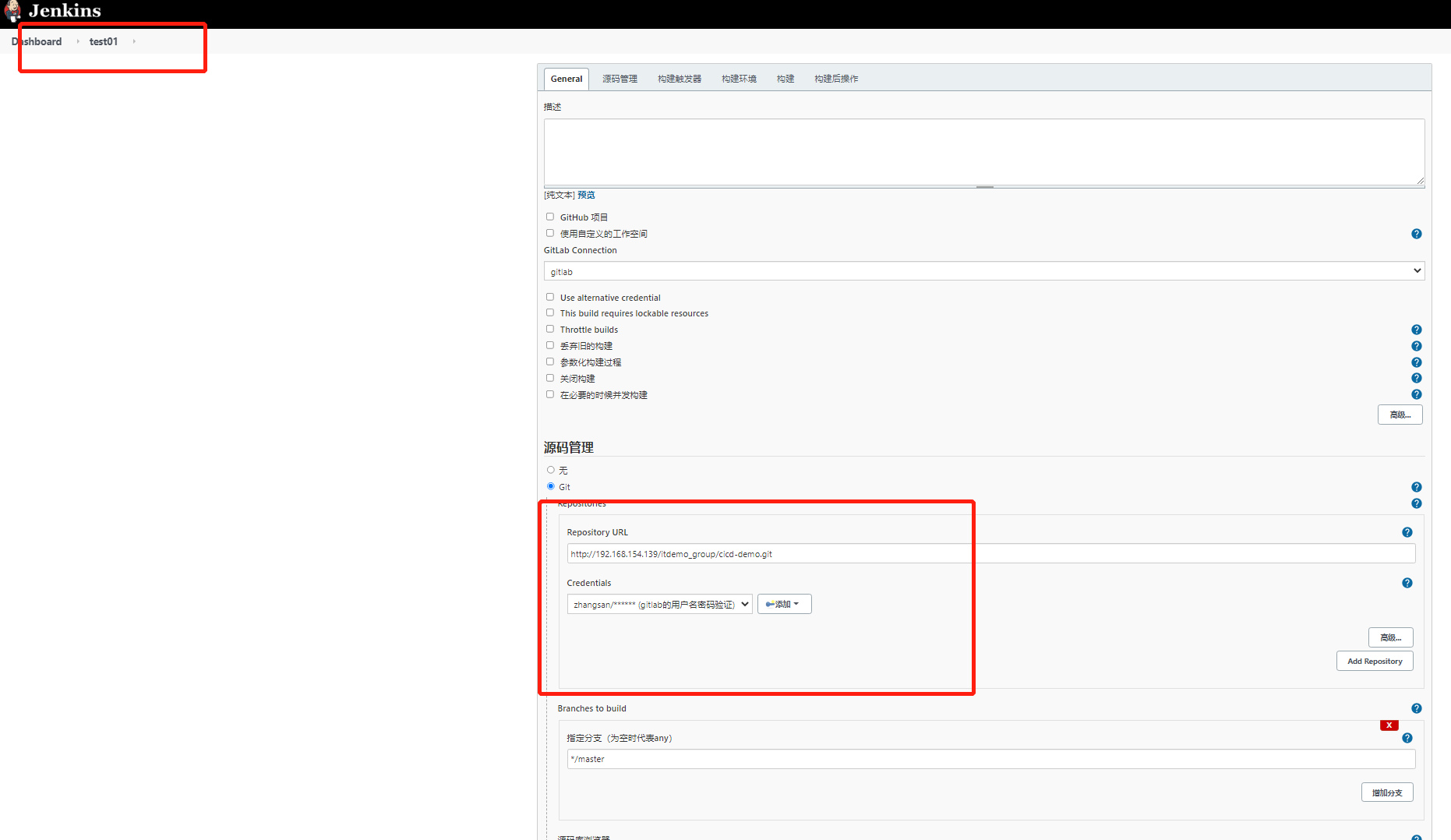The width and height of the screenshot is (1451, 840).
Task: Switch to the General tab
Action: point(567,79)
